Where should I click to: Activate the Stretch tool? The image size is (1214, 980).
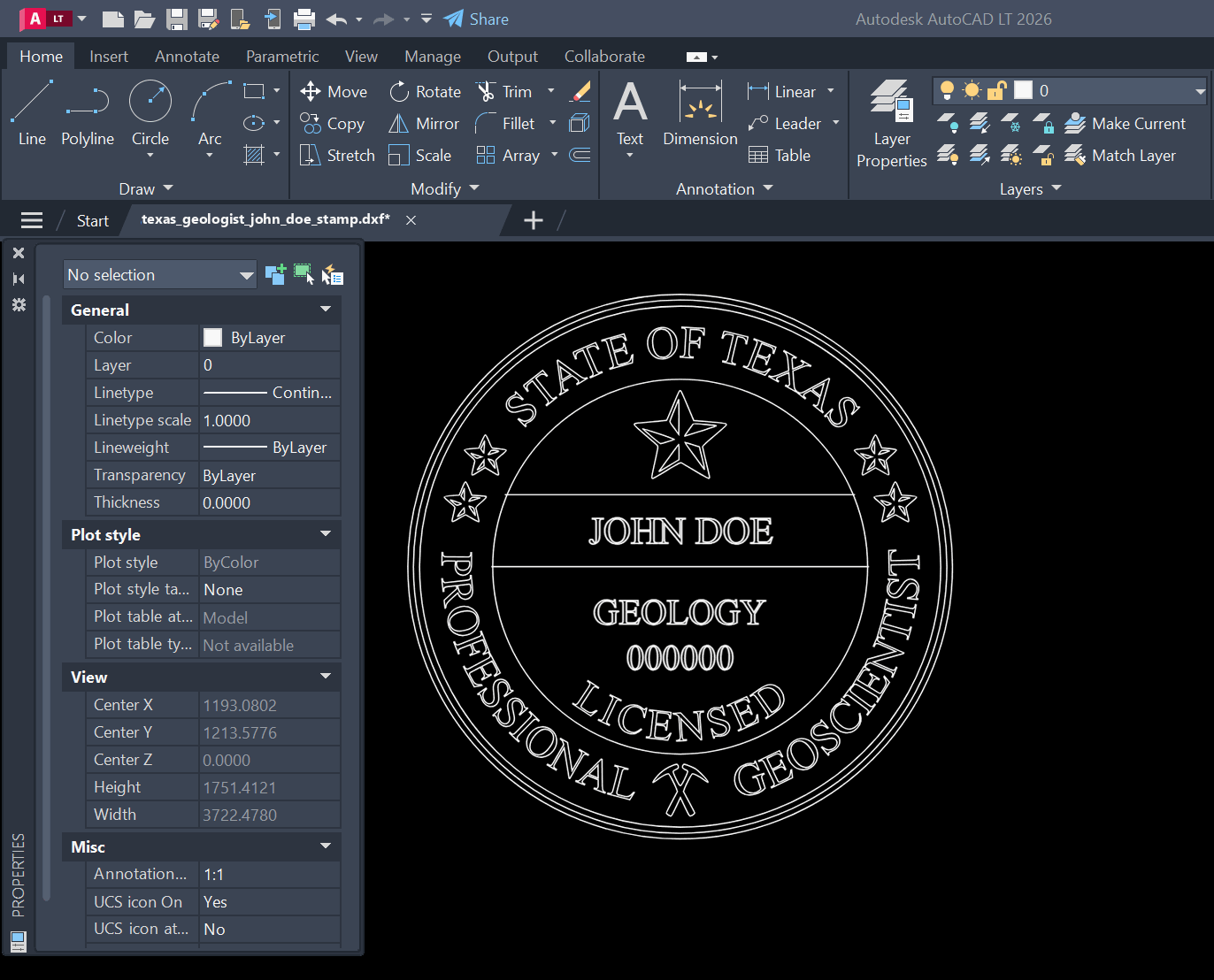click(x=338, y=155)
